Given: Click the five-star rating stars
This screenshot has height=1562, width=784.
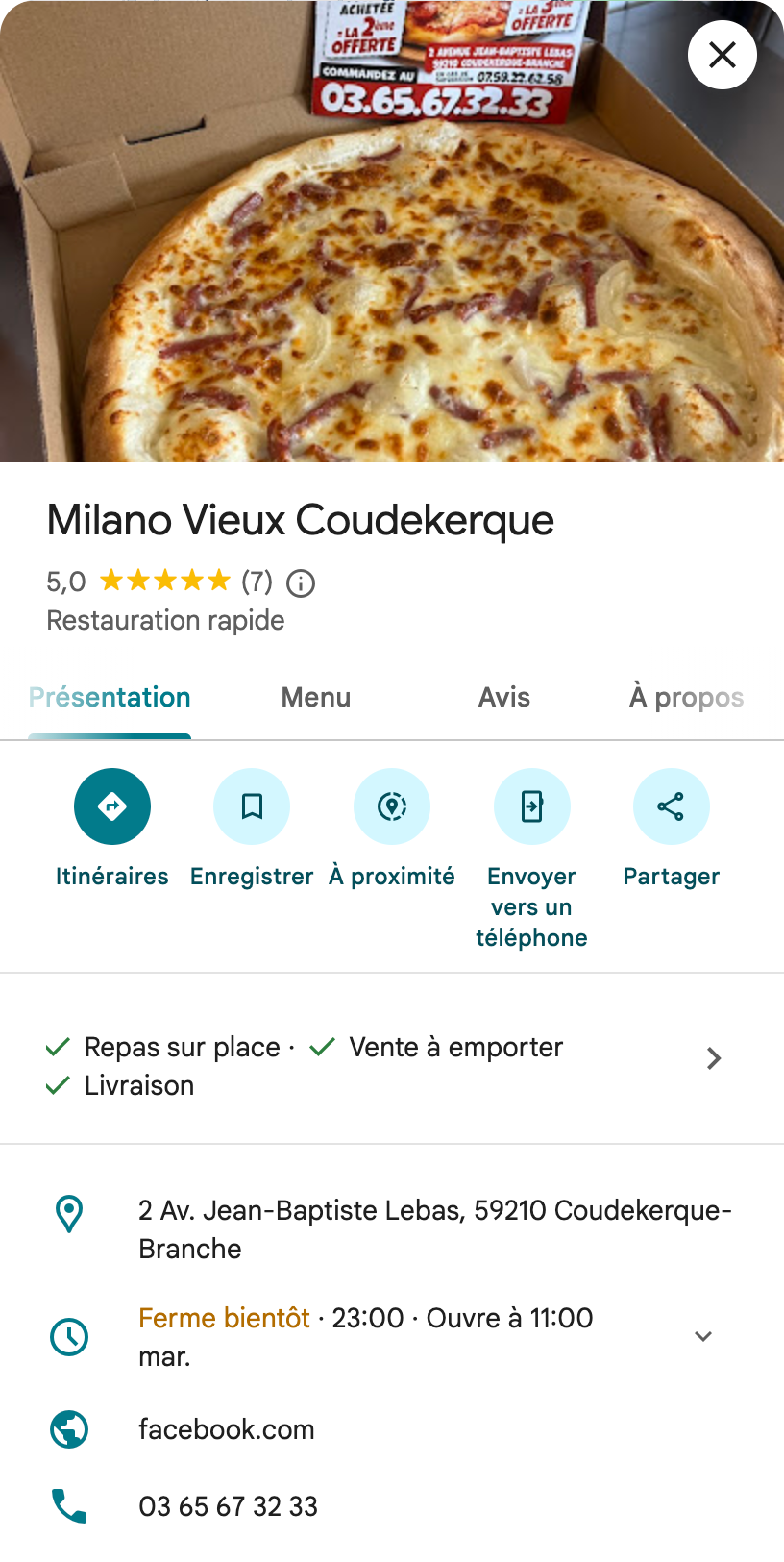Looking at the screenshot, I should point(165,581).
